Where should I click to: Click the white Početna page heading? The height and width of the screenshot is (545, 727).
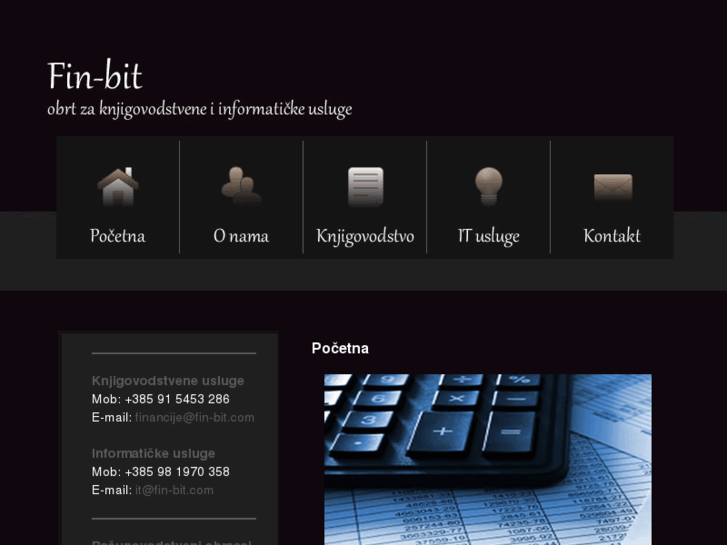(340, 348)
